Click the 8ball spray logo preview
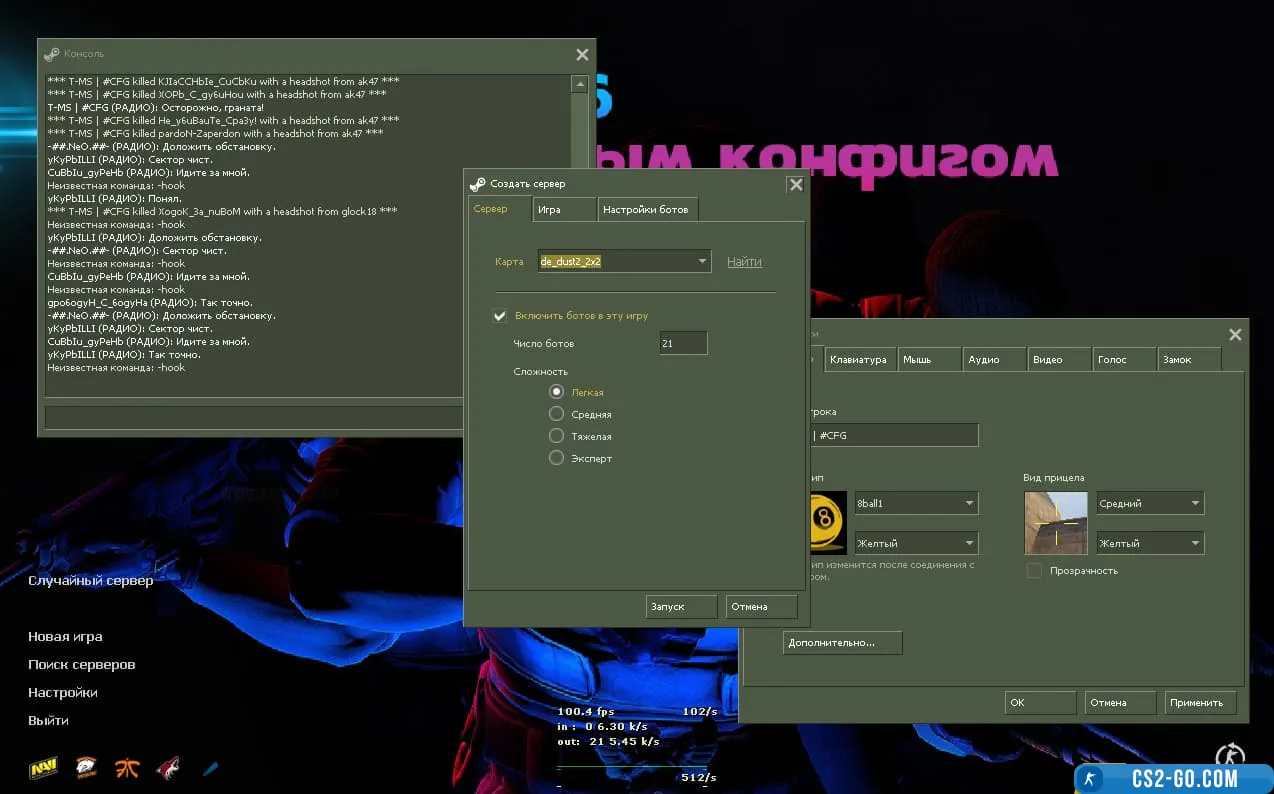The width and height of the screenshot is (1274, 794). [x=830, y=523]
